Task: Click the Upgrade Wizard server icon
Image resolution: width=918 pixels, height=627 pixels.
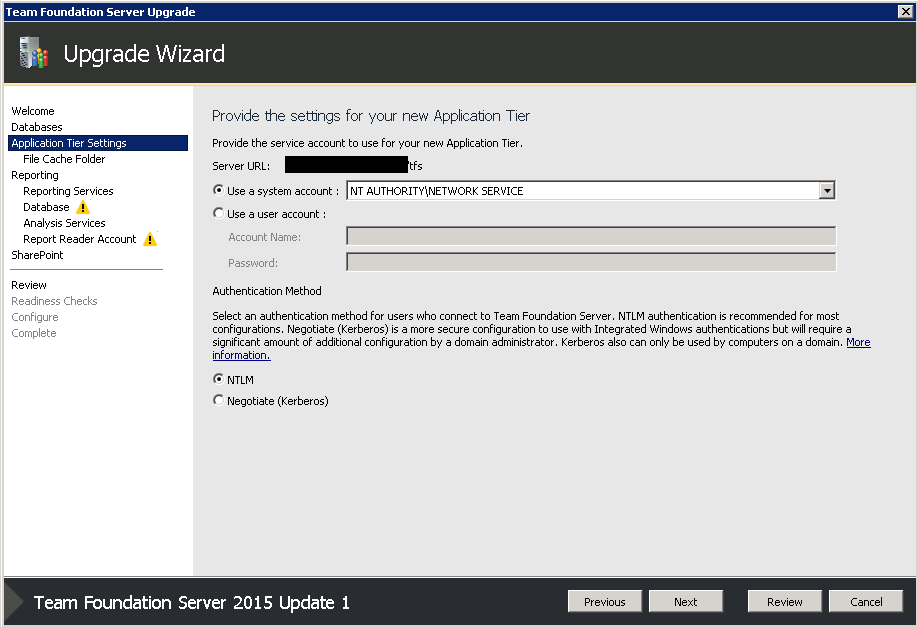Action: 33,53
